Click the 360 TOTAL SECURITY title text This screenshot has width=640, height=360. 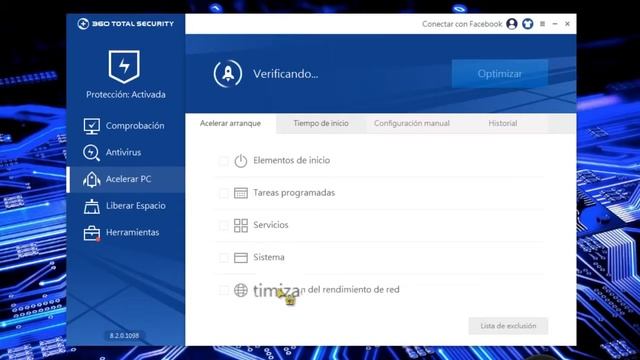[x=133, y=24]
